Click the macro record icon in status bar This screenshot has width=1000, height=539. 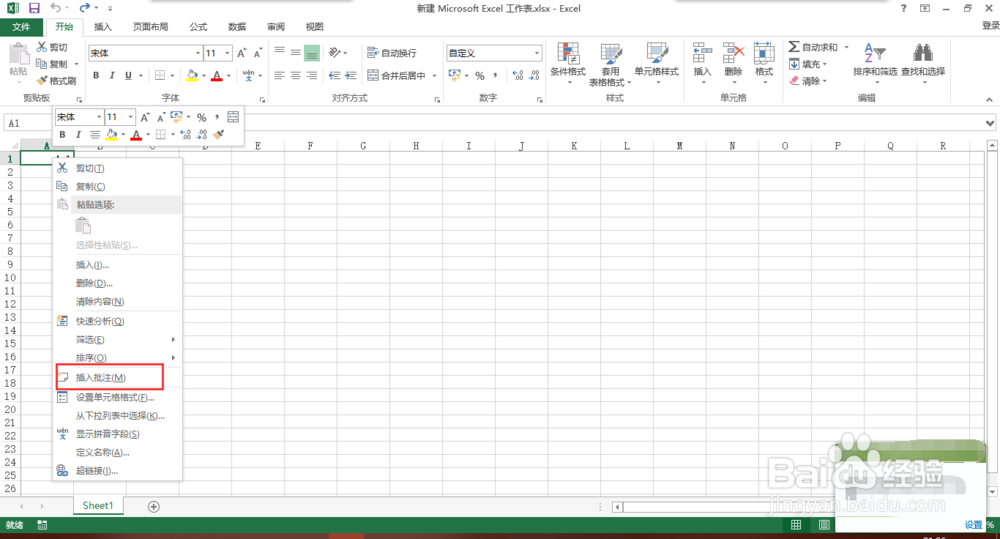[42, 525]
